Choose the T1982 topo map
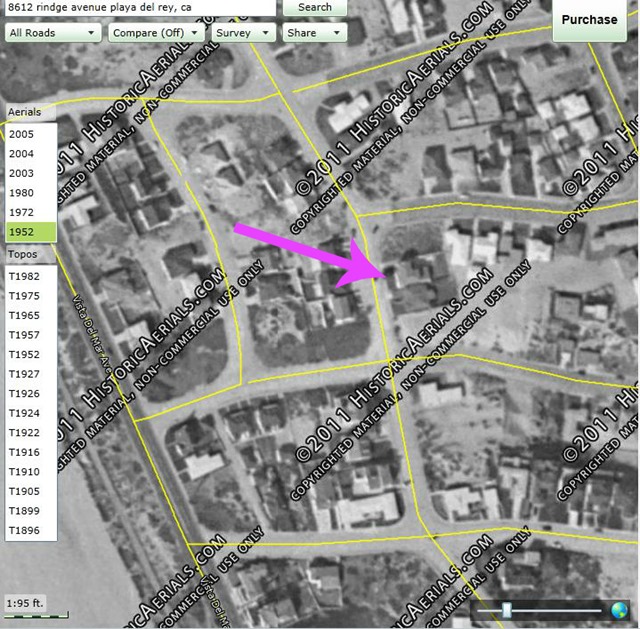 tap(31, 276)
